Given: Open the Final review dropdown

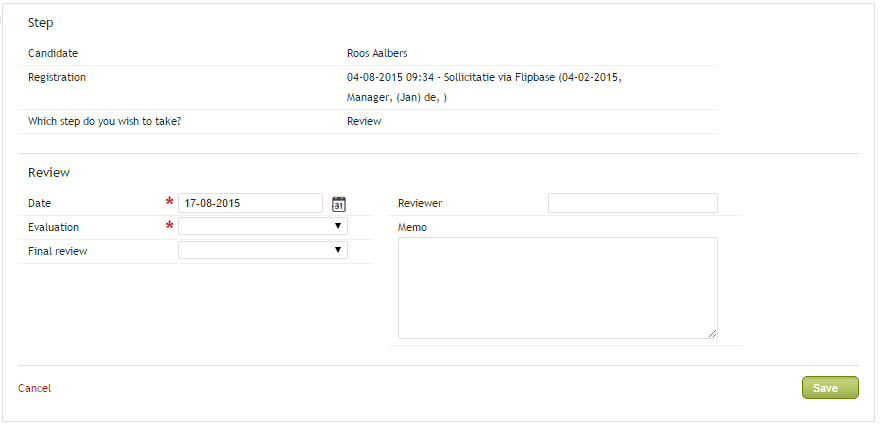Looking at the screenshot, I should [x=263, y=250].
